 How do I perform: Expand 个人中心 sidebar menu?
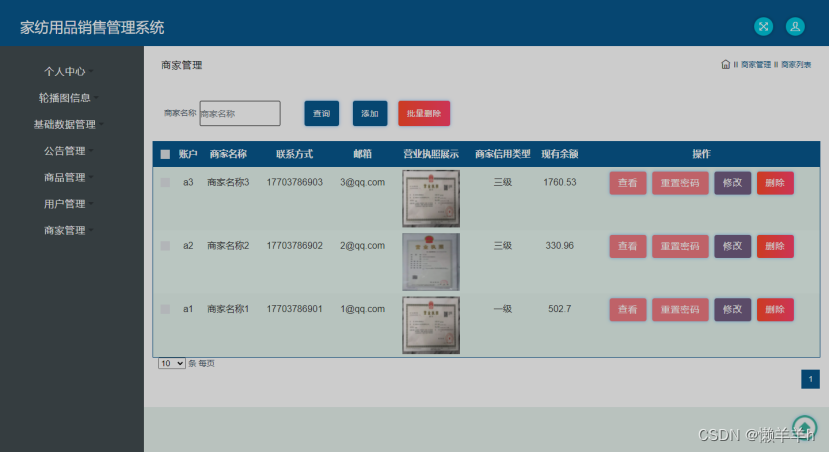pyautogui.click(x=69, y=71)
